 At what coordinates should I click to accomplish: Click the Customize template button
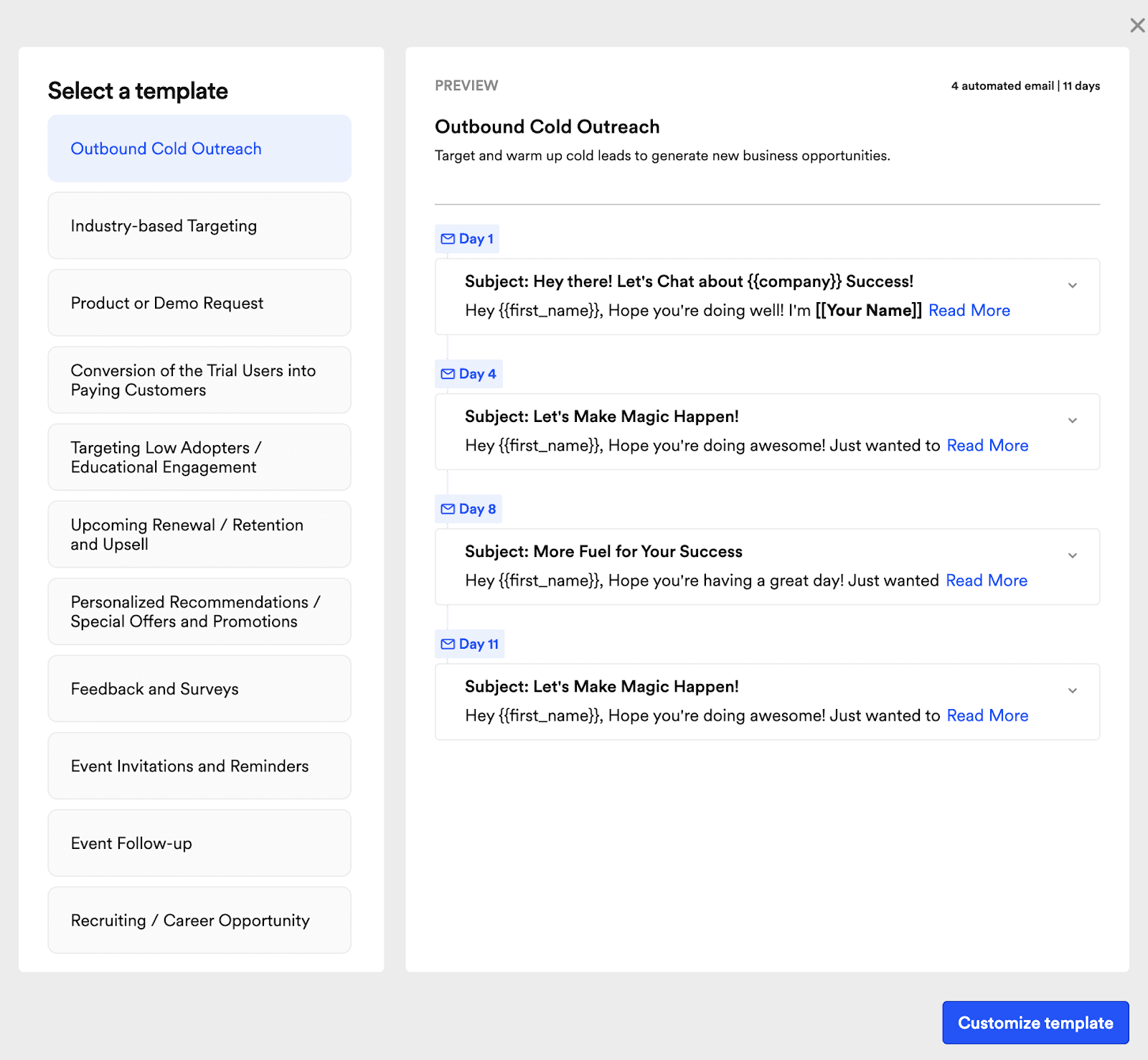(x=1035, y=1023)
